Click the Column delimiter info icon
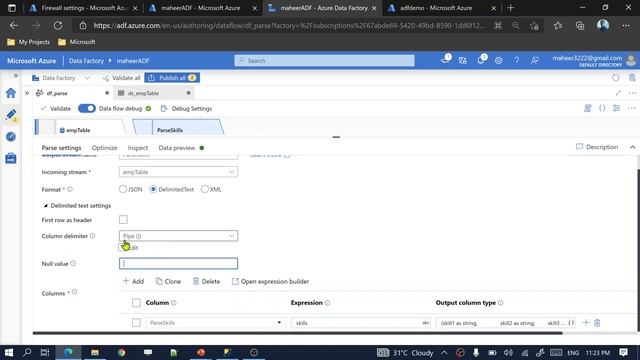Screen dimensions: 640x360 93,236
